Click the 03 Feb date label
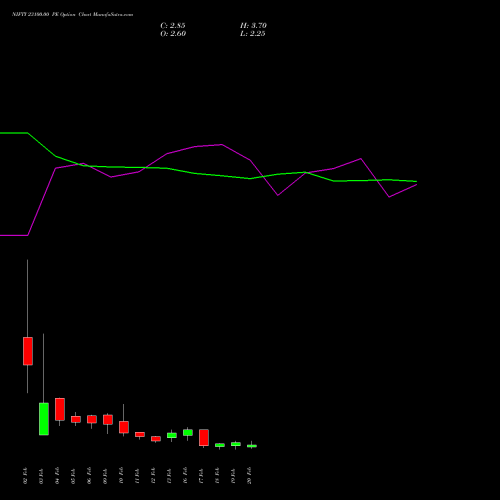This screenshot has width=500, height=500. tap(42, 476)
